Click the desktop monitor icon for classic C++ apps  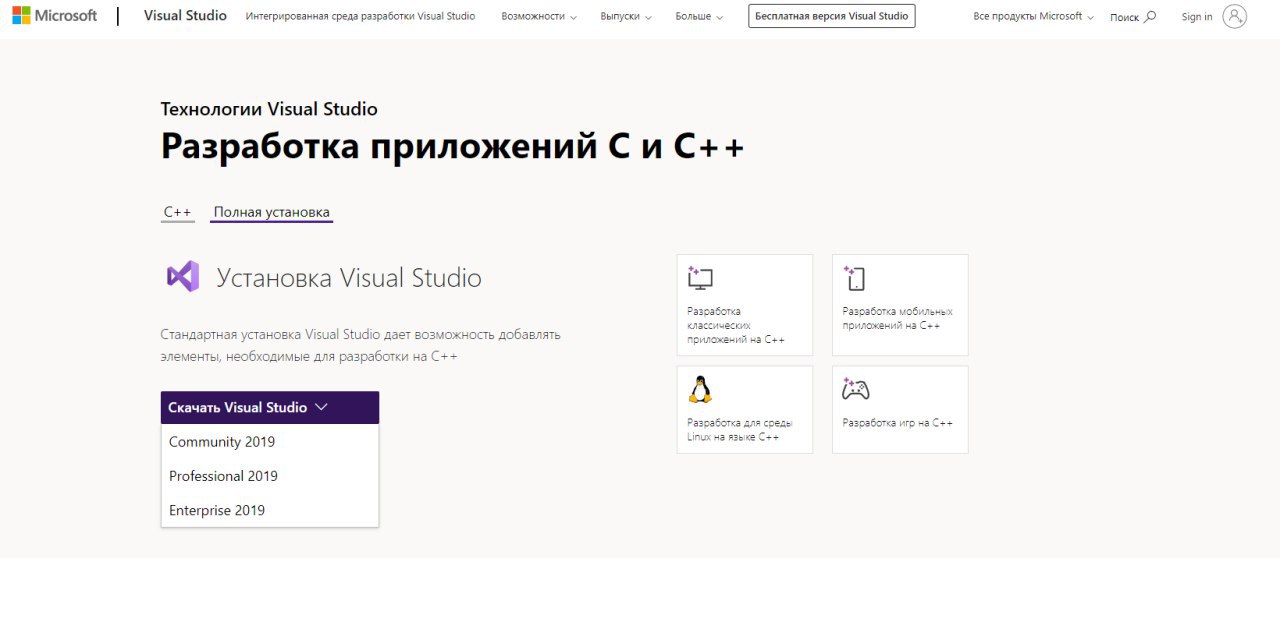[700, 278]
